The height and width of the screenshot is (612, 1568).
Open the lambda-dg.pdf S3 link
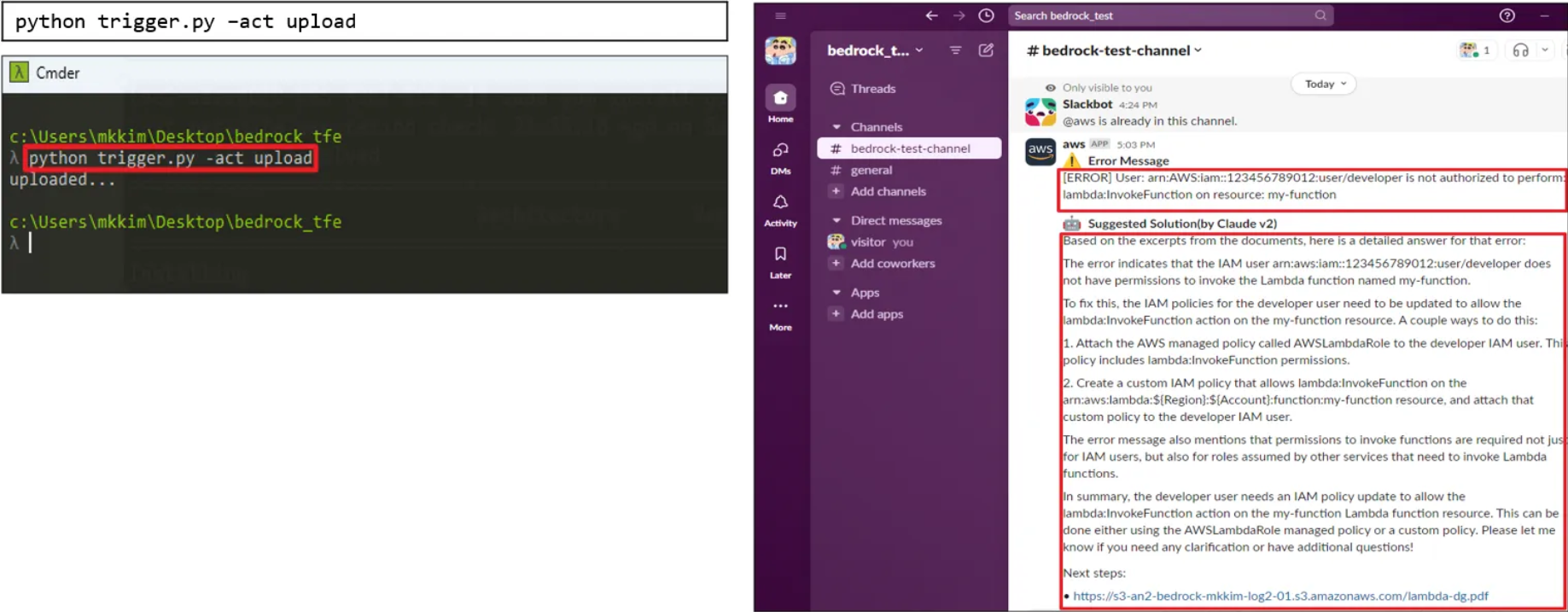point(1280,596)
